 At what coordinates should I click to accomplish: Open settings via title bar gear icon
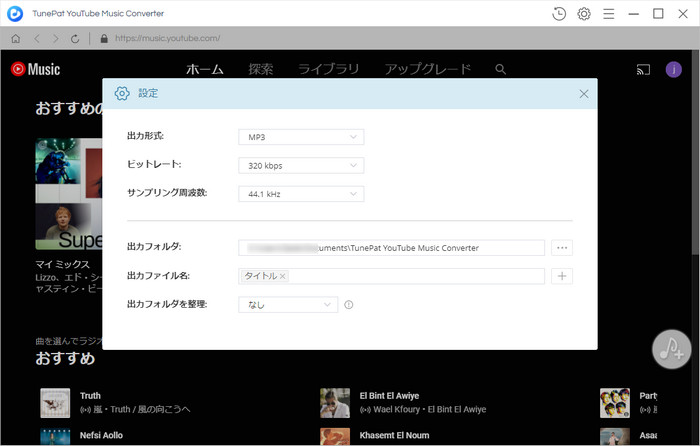point(584,14)
